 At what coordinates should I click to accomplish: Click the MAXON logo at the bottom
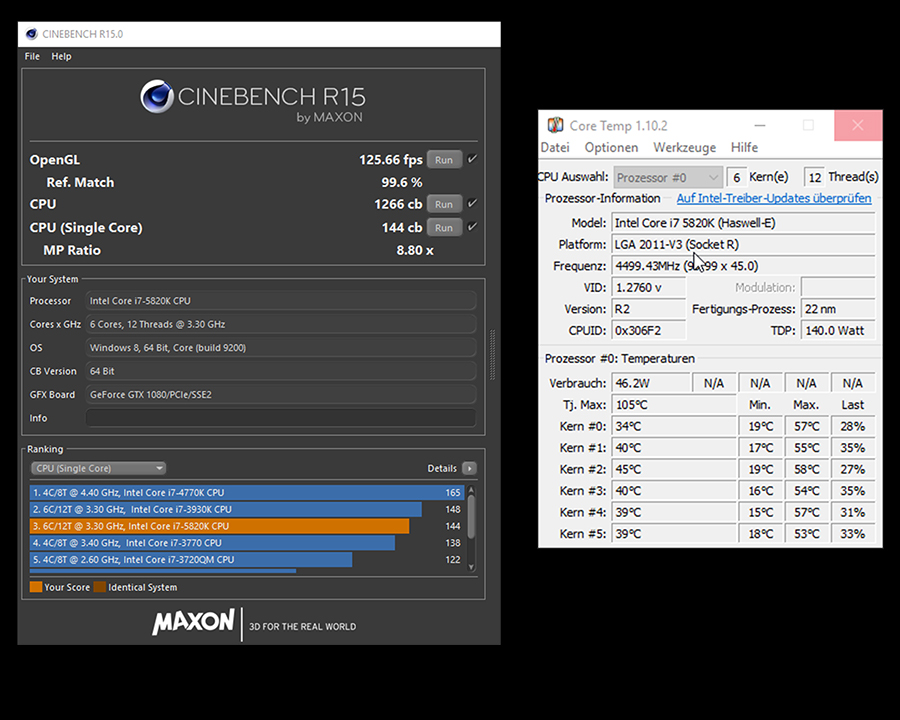[x=193, y=622]
